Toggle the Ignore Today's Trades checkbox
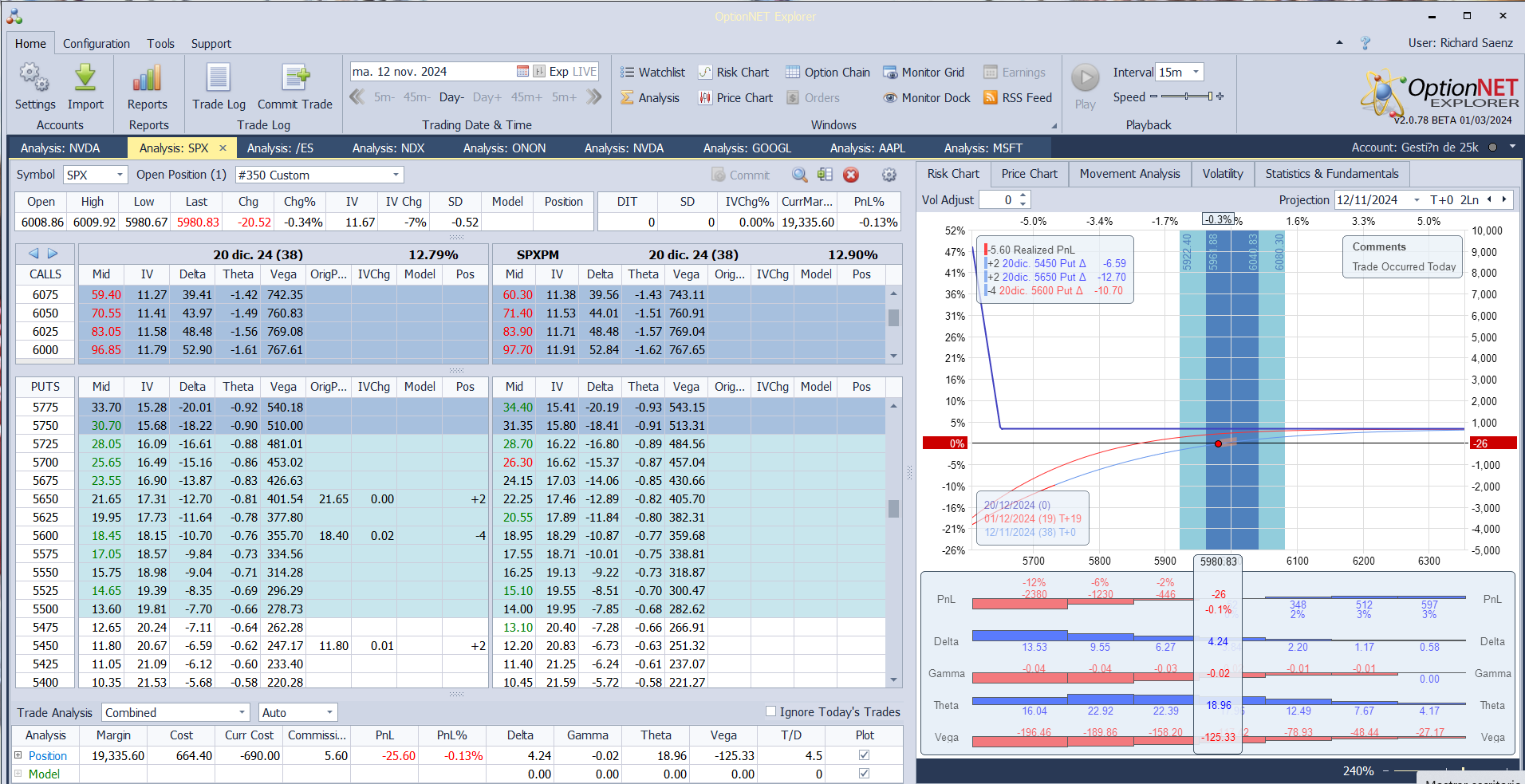Screen dimensions: 1525x784 (x=770, y=711)
